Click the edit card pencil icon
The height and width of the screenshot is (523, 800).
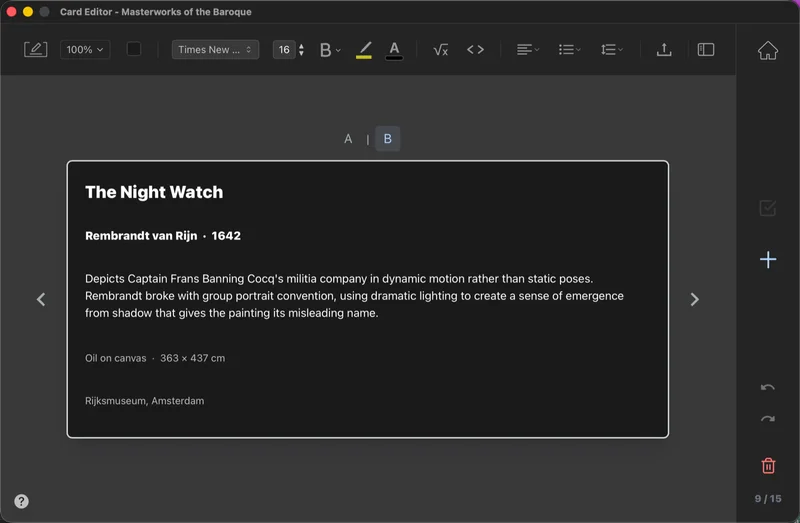(36, 49)
